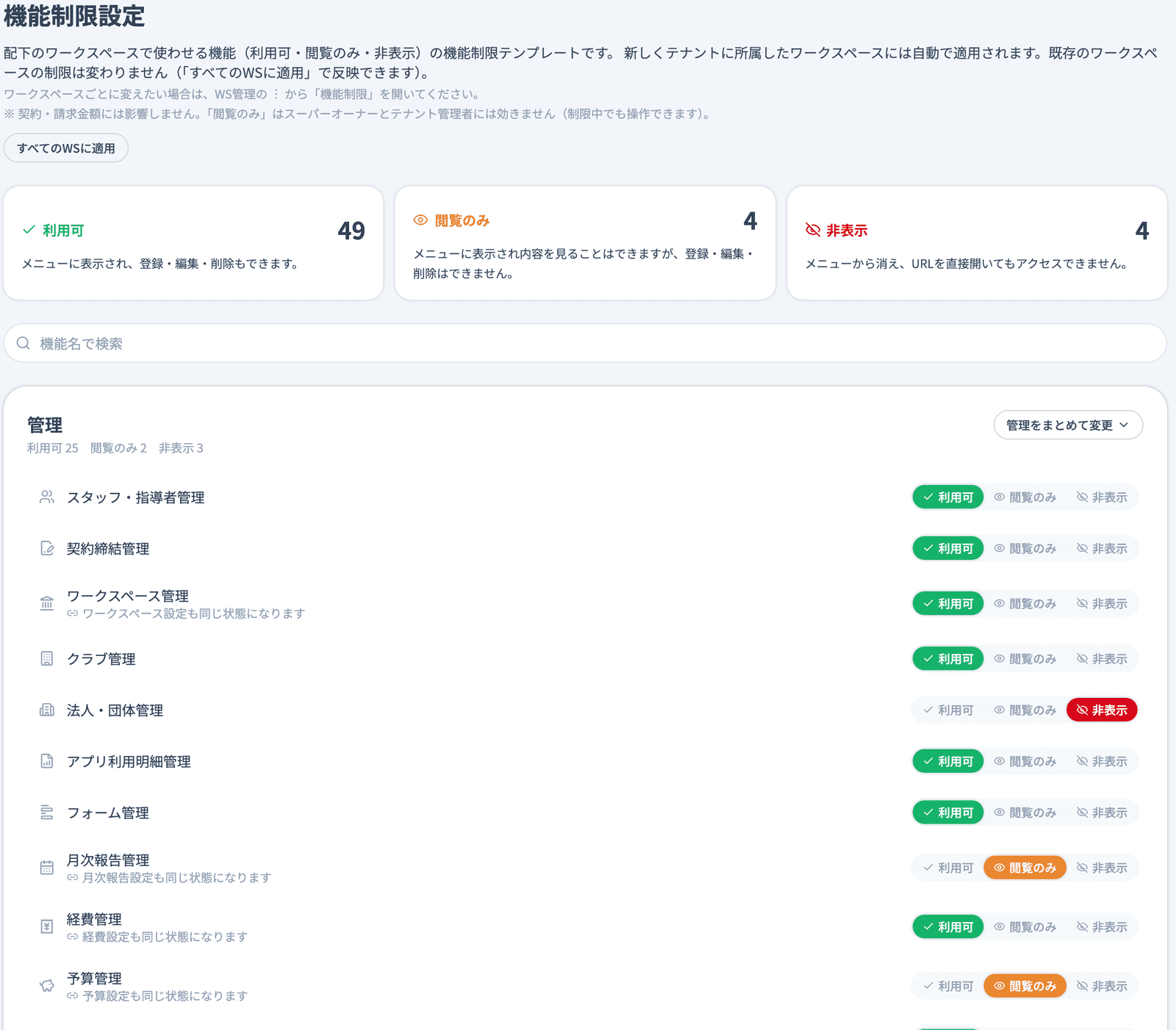Set クラブ管理 to 非表示

(1102, 659)
